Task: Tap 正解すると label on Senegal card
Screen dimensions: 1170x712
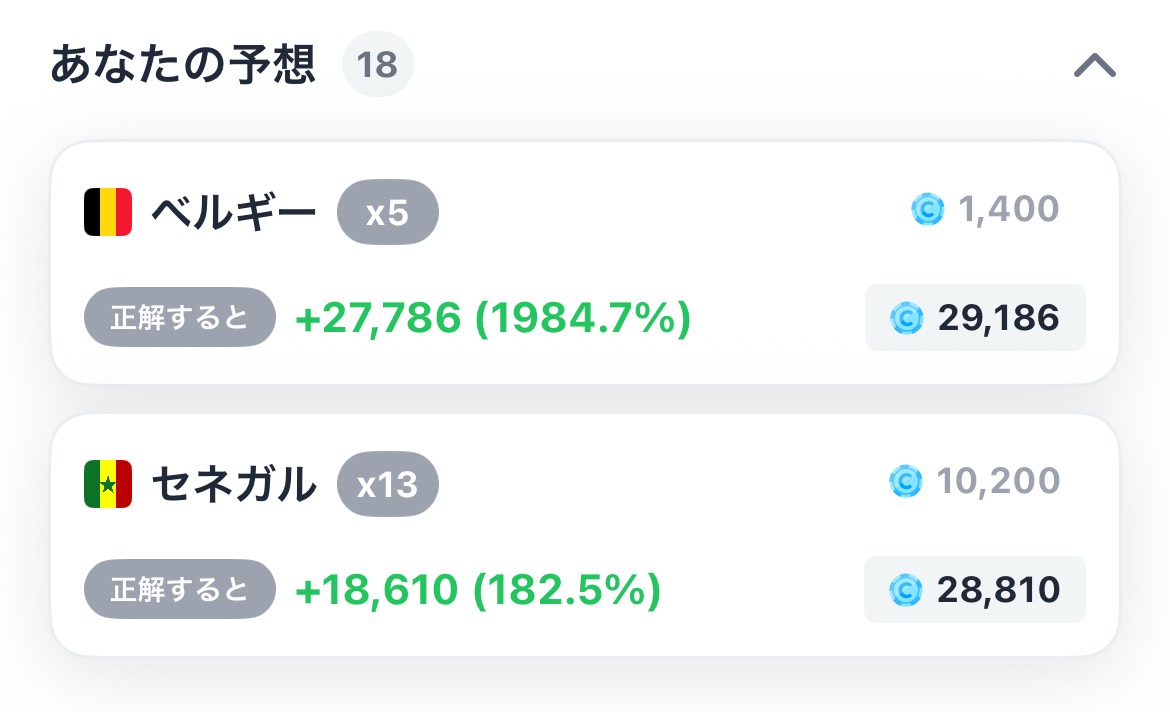Action: (180, 589)
